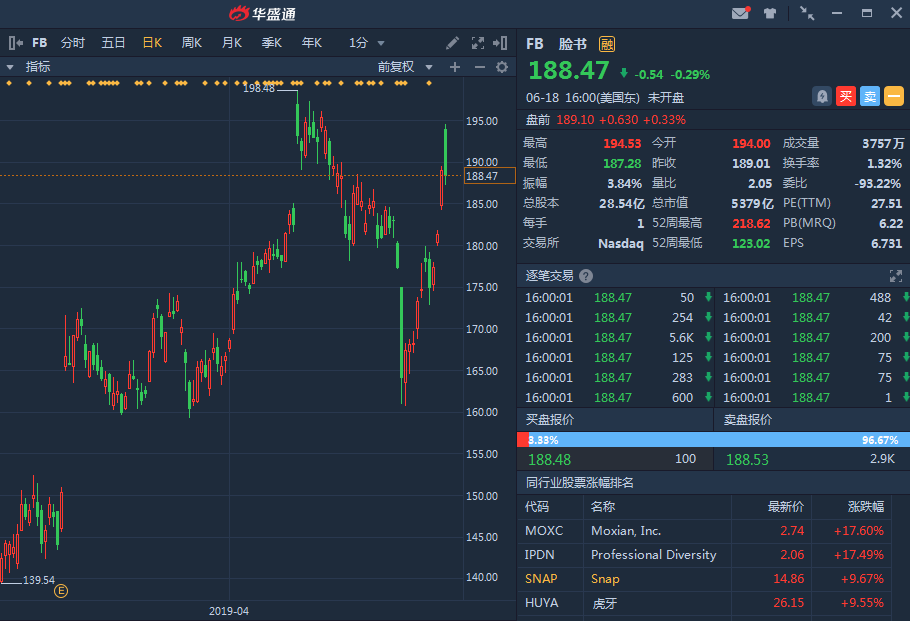The width and height of the screenshot is (910, 621).
Task: Select the pencil drawing tool
Action: [453, 43]
